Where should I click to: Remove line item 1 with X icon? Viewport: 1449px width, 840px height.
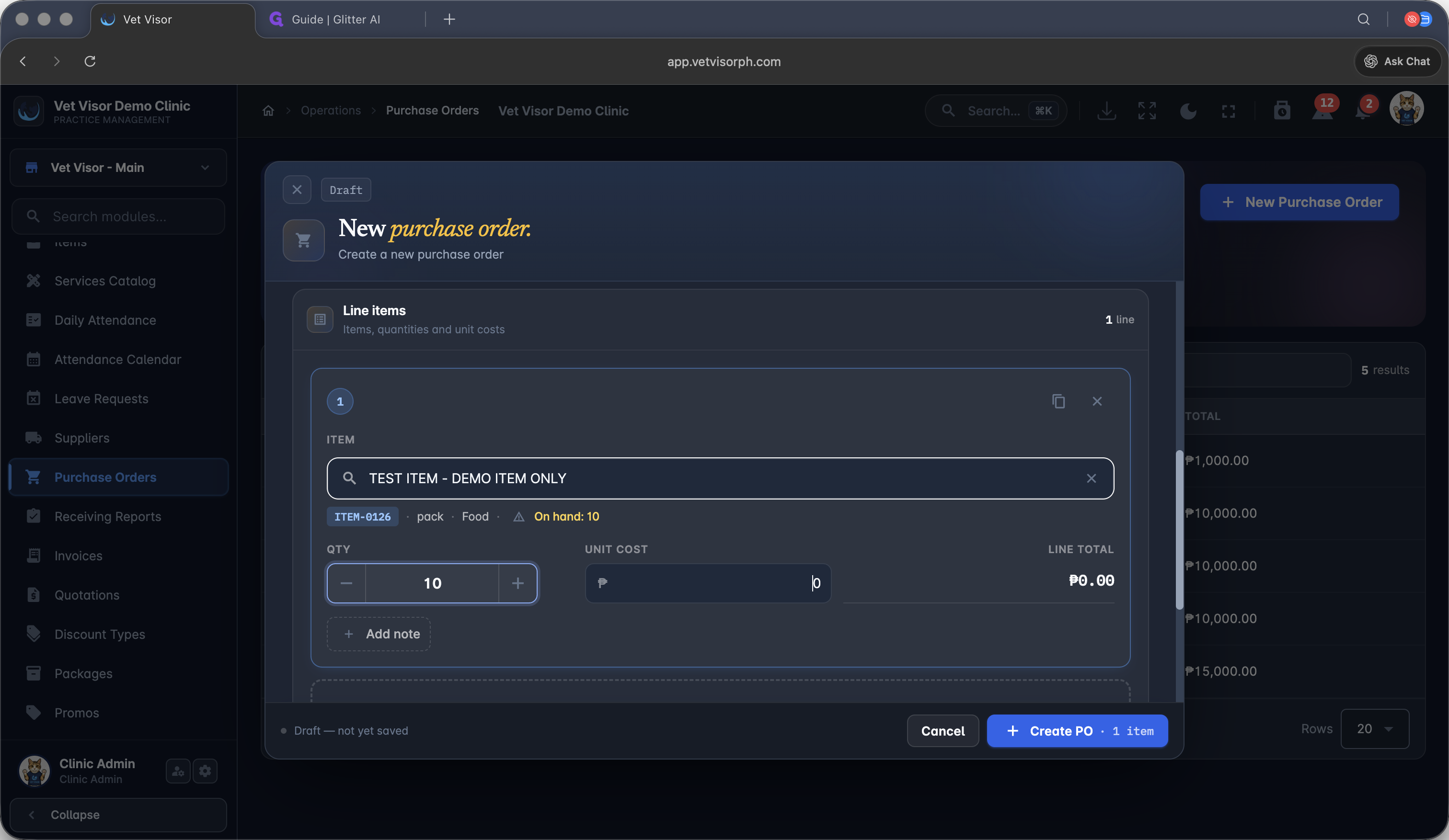point(1097,401)
